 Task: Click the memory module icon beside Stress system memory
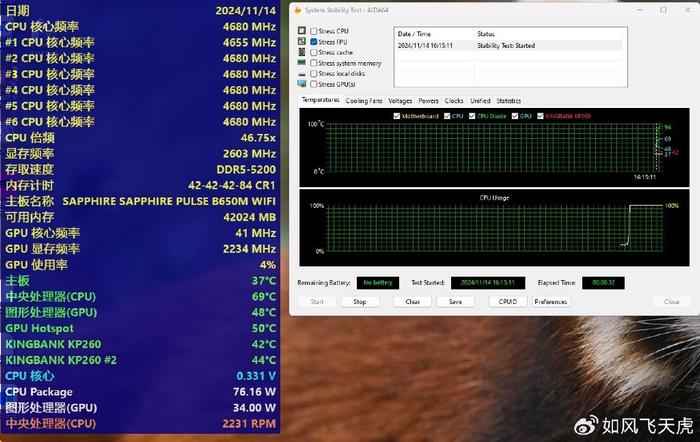(302, 63)
